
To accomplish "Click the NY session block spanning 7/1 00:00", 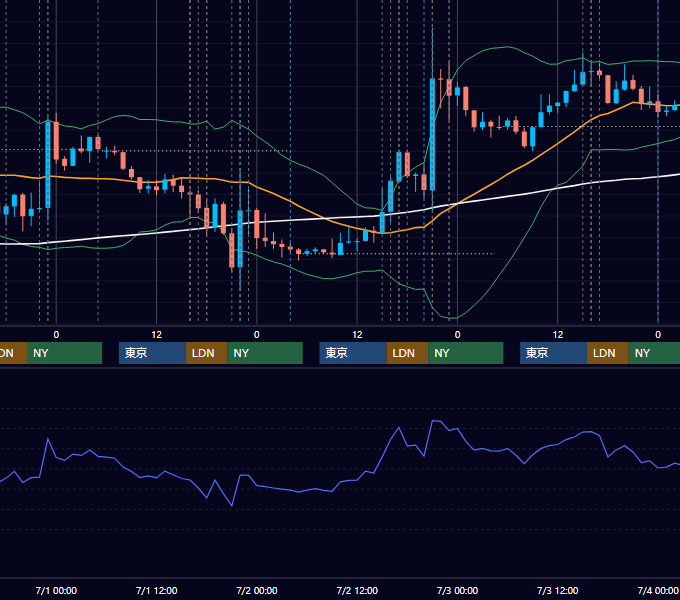I will pyautogui.click(x=64, y=353).
